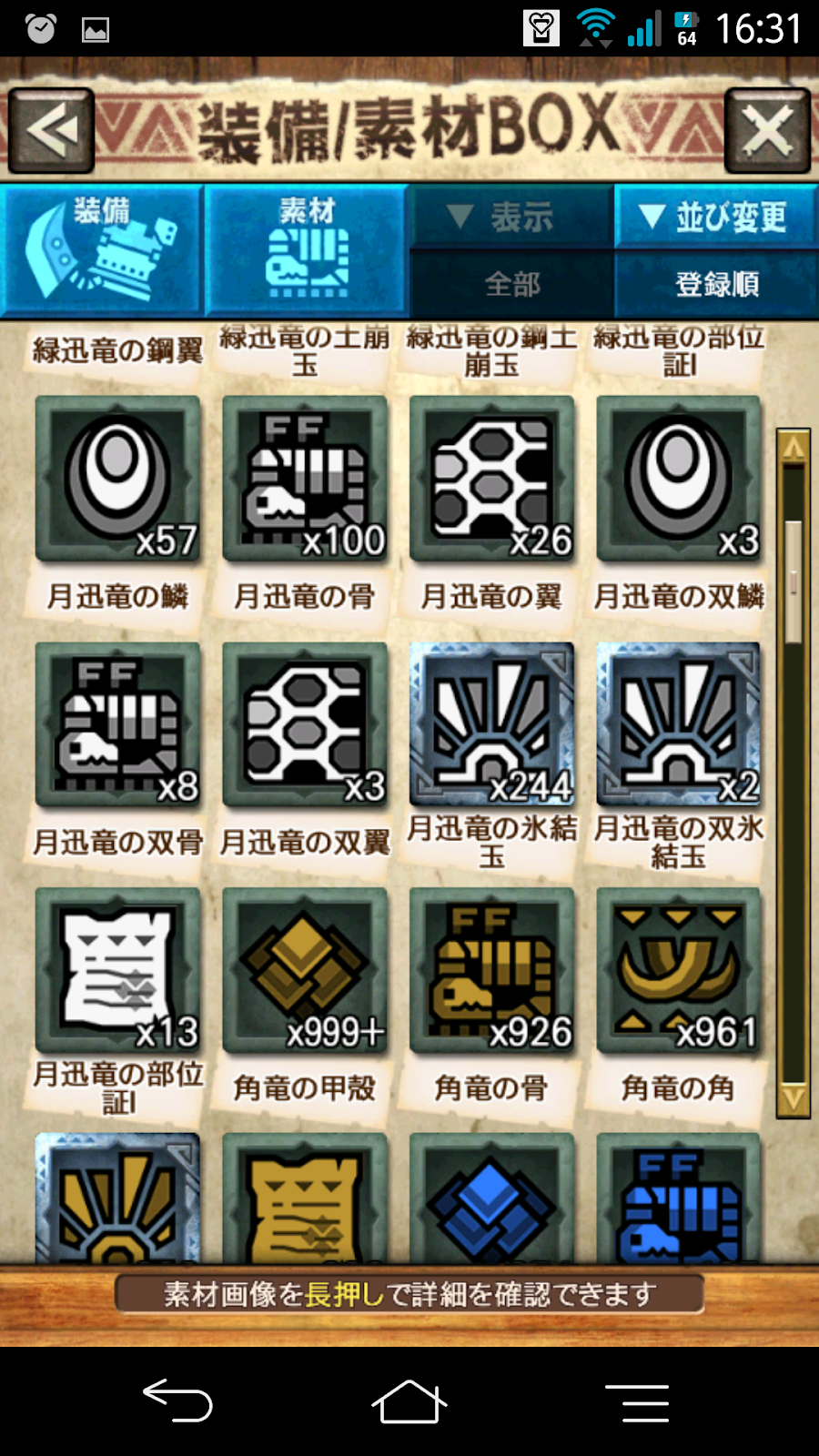Open the 月迅竜の双翼 x3 icon

click(305, 724)
